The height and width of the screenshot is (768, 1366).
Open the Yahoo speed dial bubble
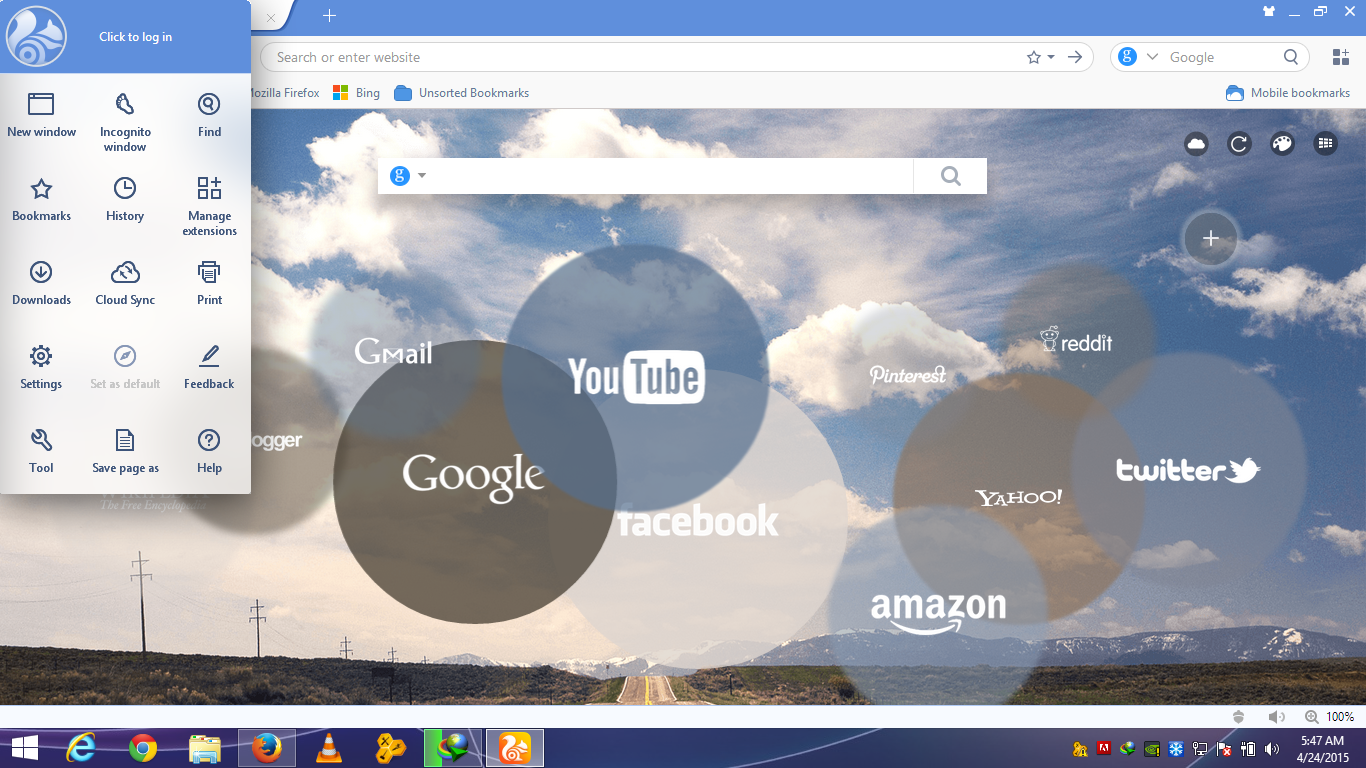pos(1018,497)
